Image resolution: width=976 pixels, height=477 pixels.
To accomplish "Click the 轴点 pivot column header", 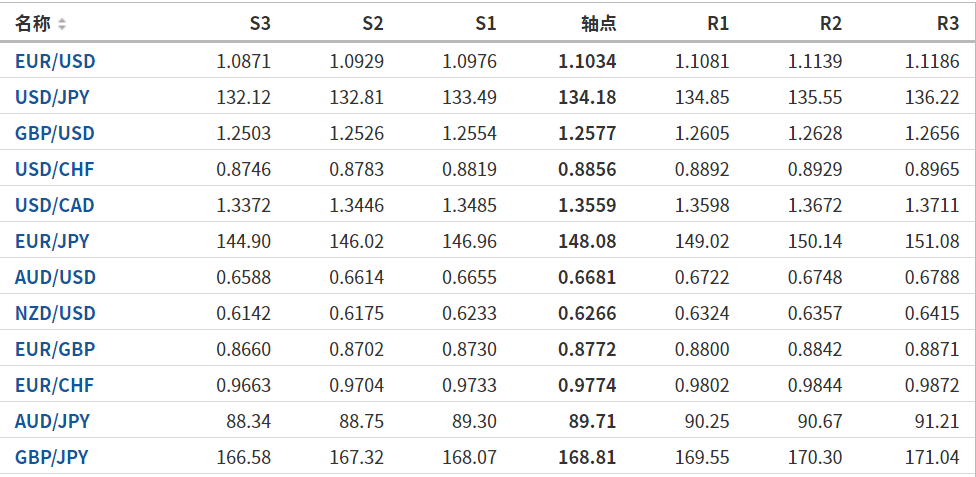I will 598,23.
